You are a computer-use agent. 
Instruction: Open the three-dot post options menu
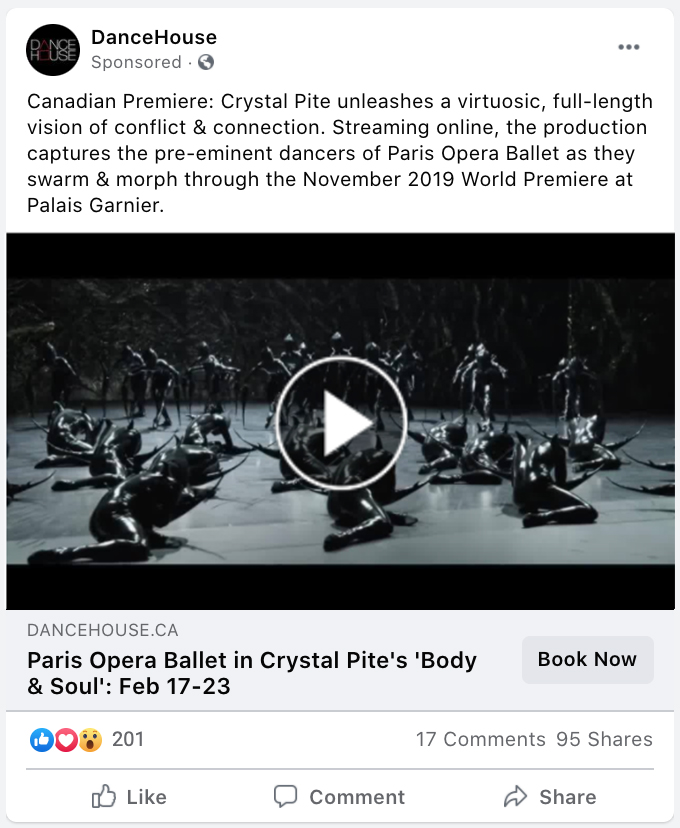(x=628, y=47)
